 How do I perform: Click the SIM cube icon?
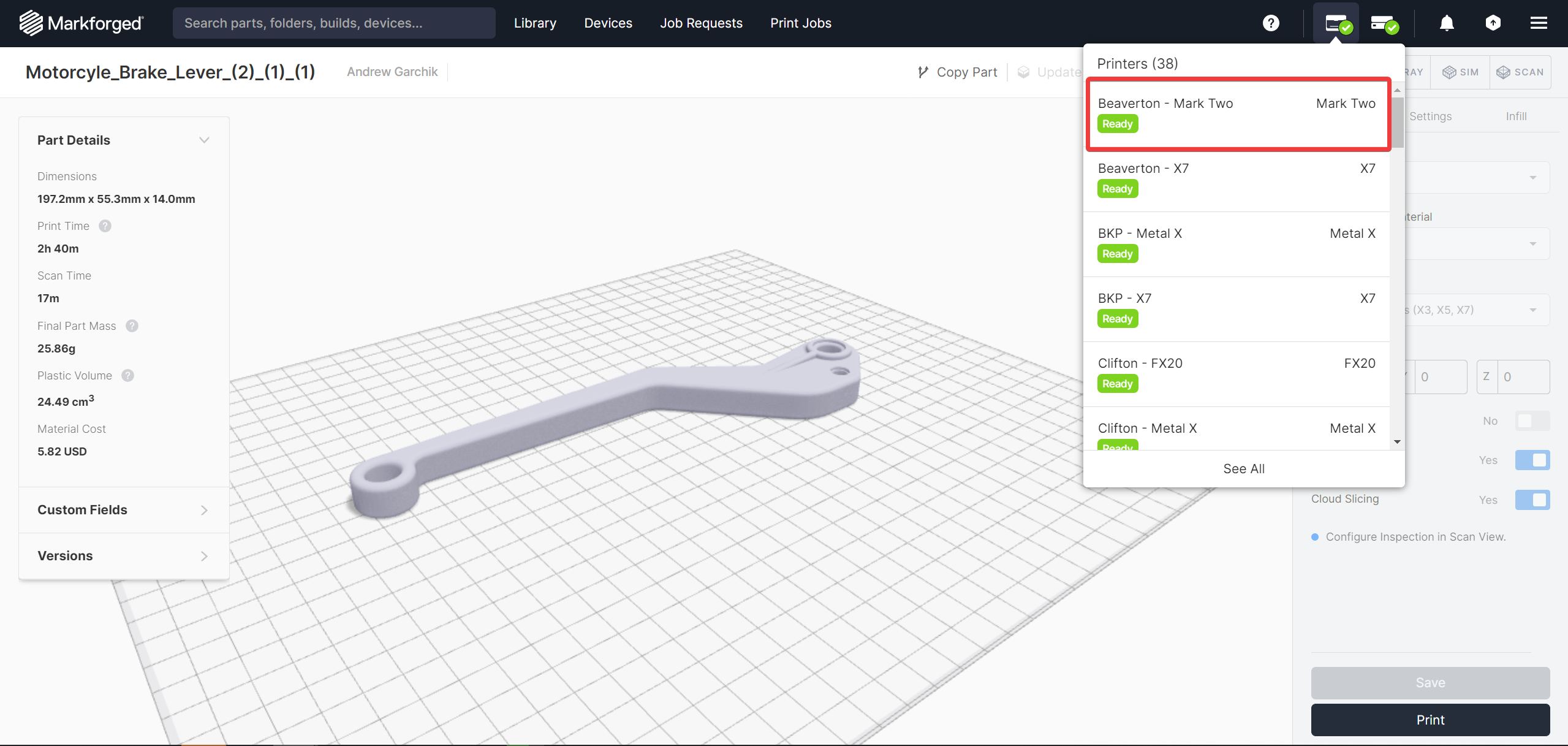coord(1449,72)
